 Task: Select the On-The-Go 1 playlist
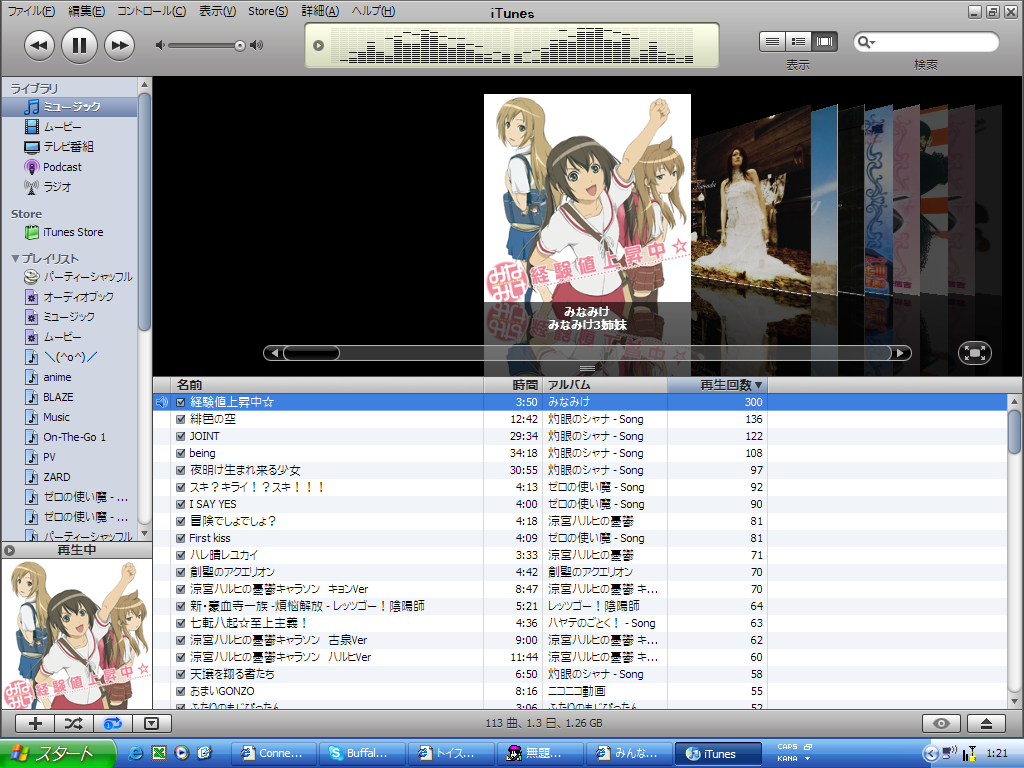[x=70, y=437]
